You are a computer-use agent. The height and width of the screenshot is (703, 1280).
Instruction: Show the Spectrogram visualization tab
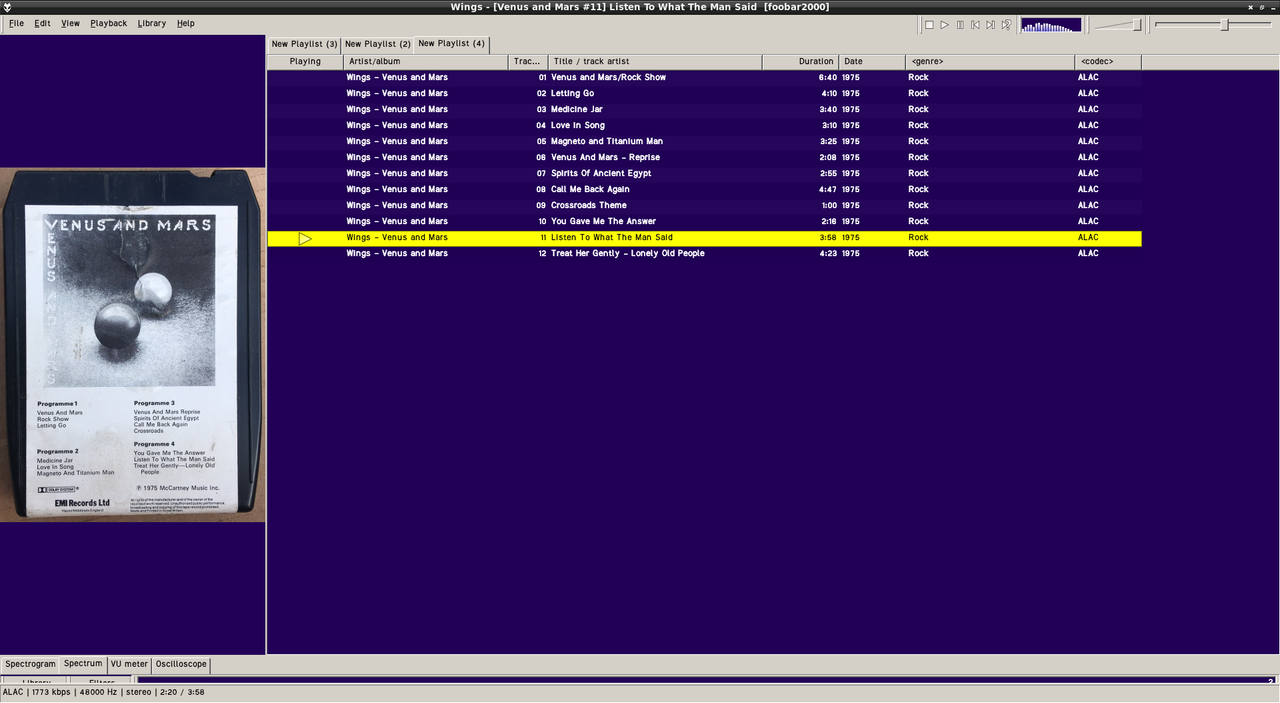point(30,664)
